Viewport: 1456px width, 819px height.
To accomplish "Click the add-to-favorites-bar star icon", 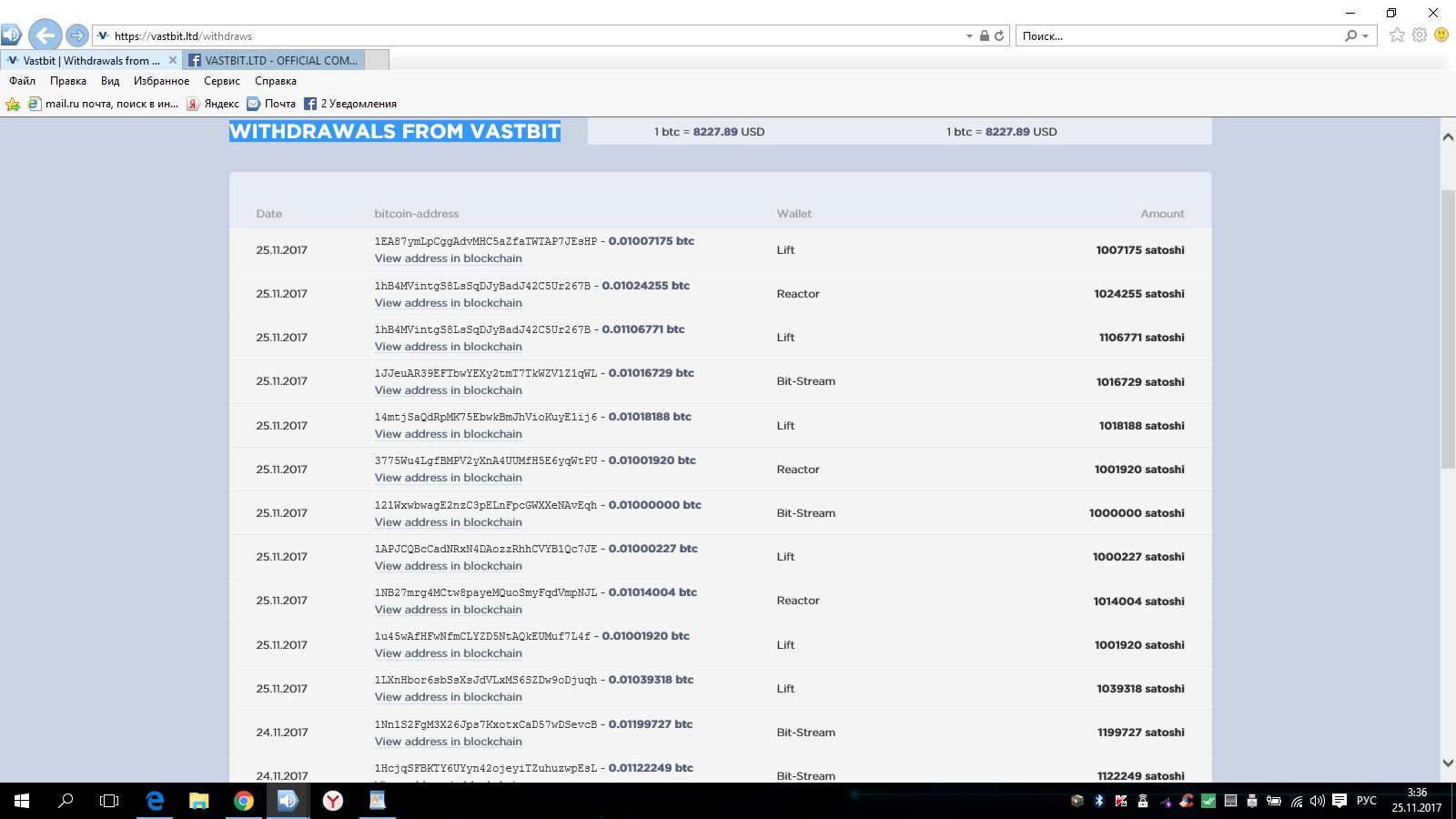I will pos(13,104).
